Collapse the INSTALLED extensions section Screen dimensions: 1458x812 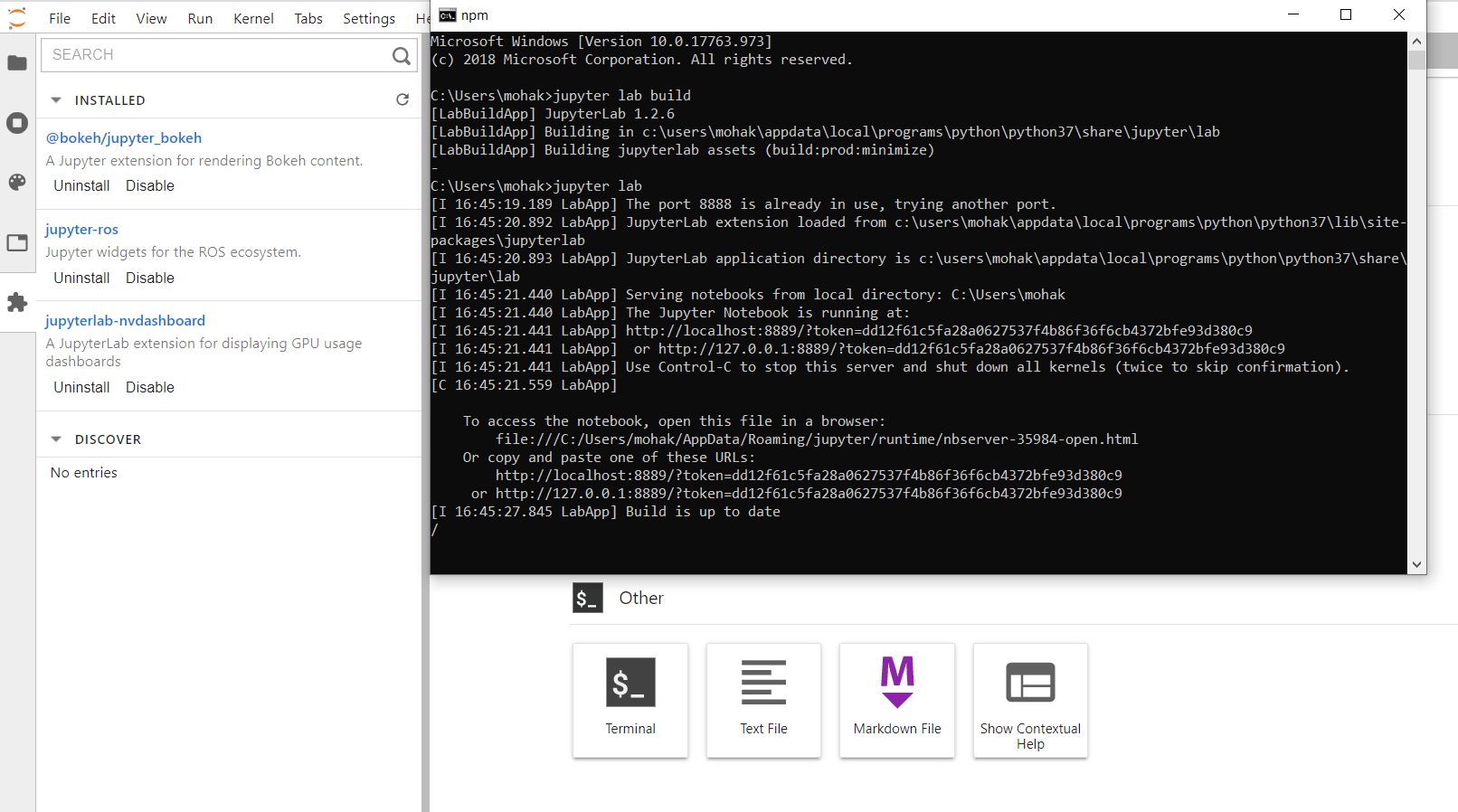point(56,100)
